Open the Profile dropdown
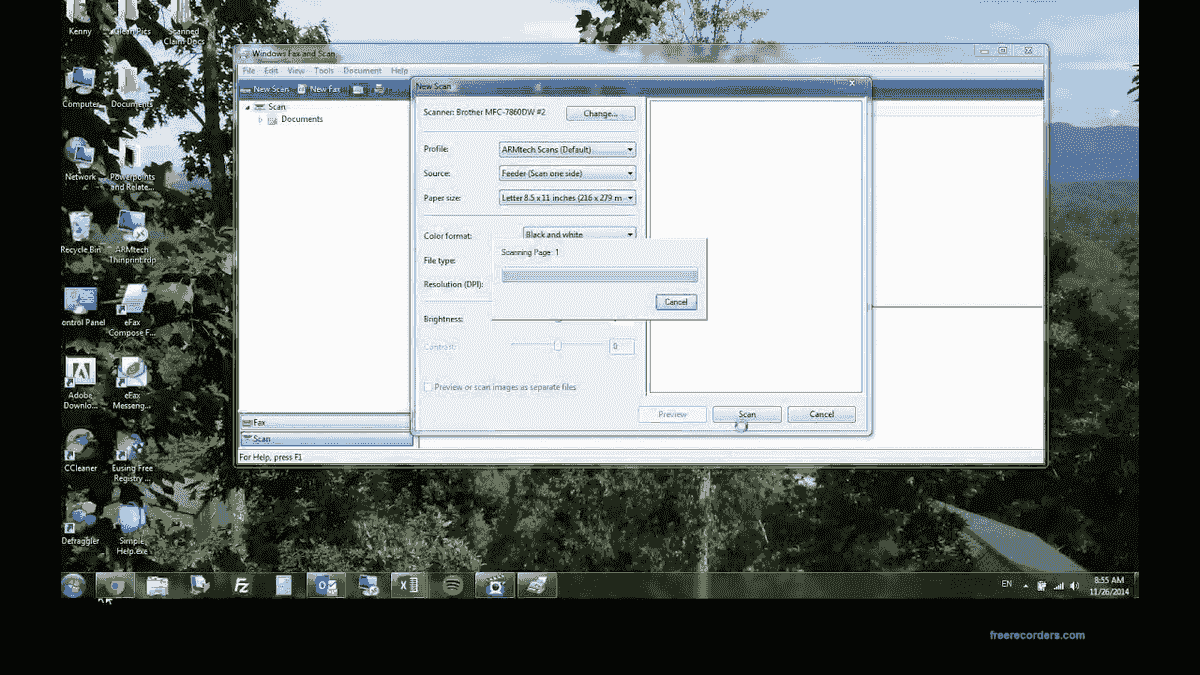This screenshot has height=675, width=1200. coord(567,149)
